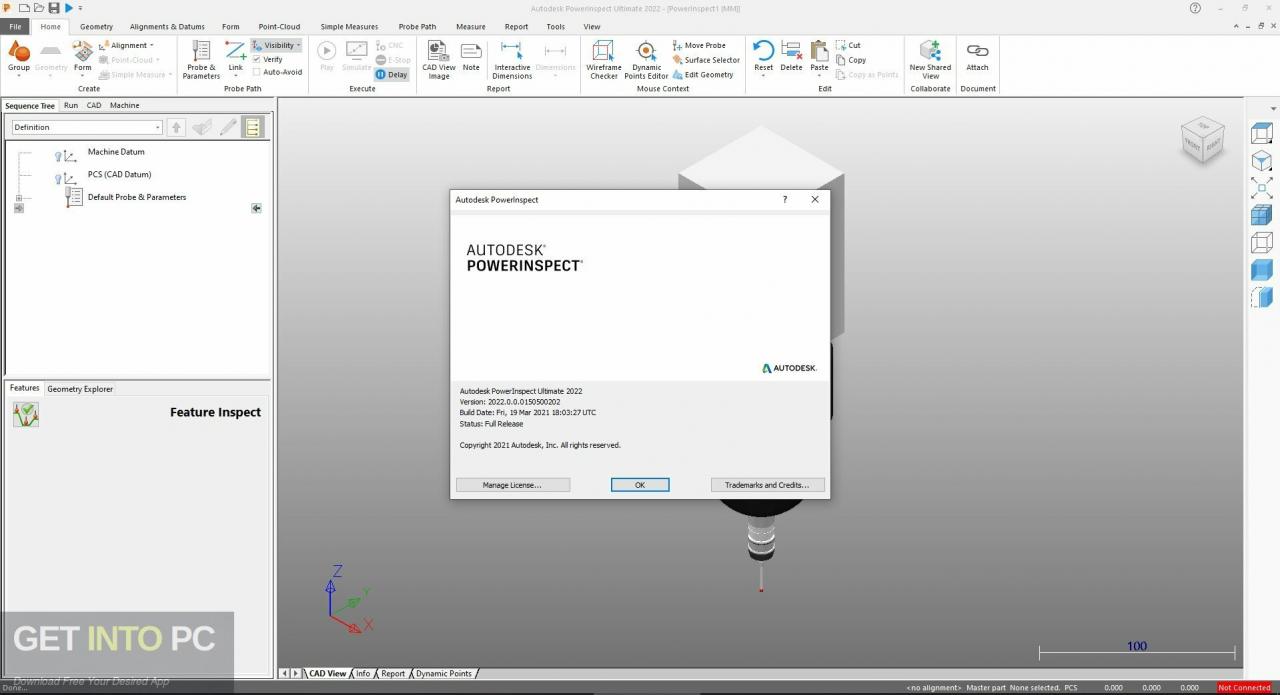Attach a document

[x=977, y=57]
